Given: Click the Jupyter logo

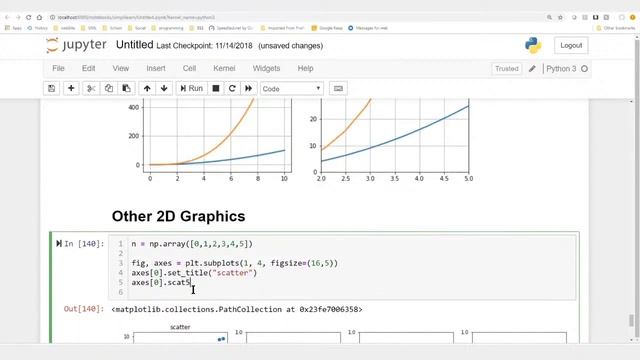Looking at the screenshot, I should (76, 45).
